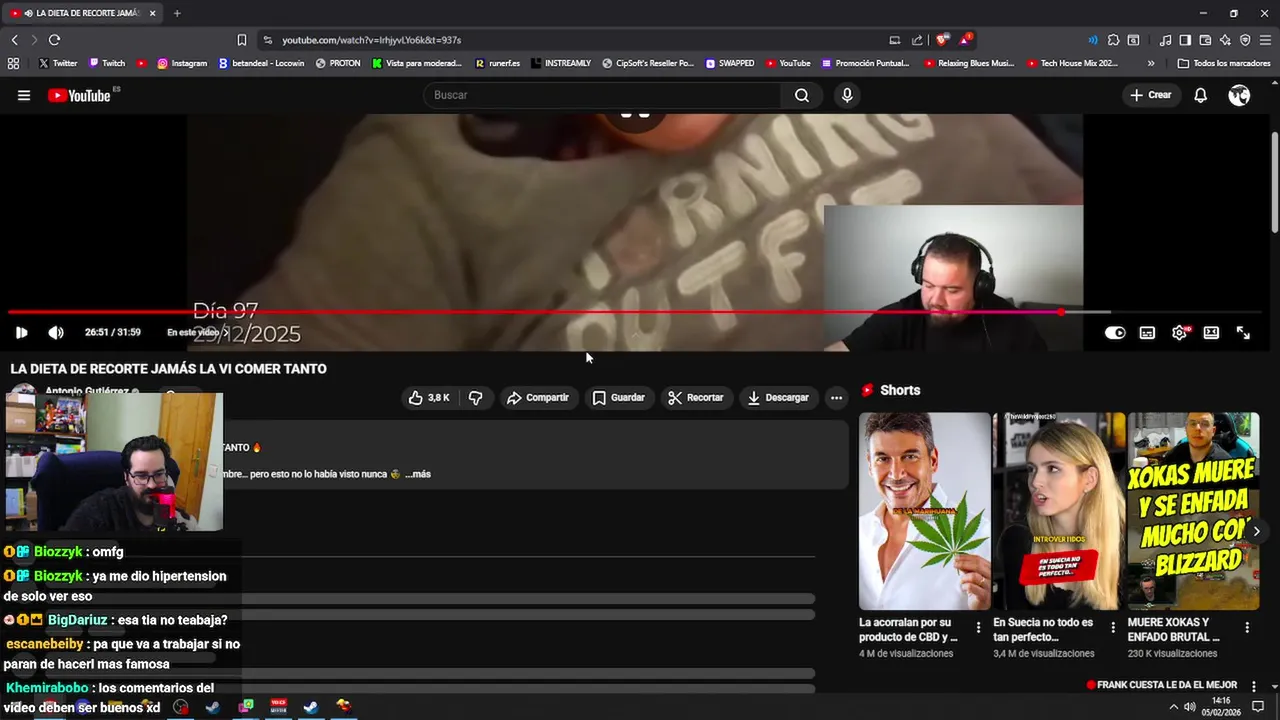Viewport: 1280px width, 720px height.
Task: Start voice search with the microphone
Action: (847, 95)
